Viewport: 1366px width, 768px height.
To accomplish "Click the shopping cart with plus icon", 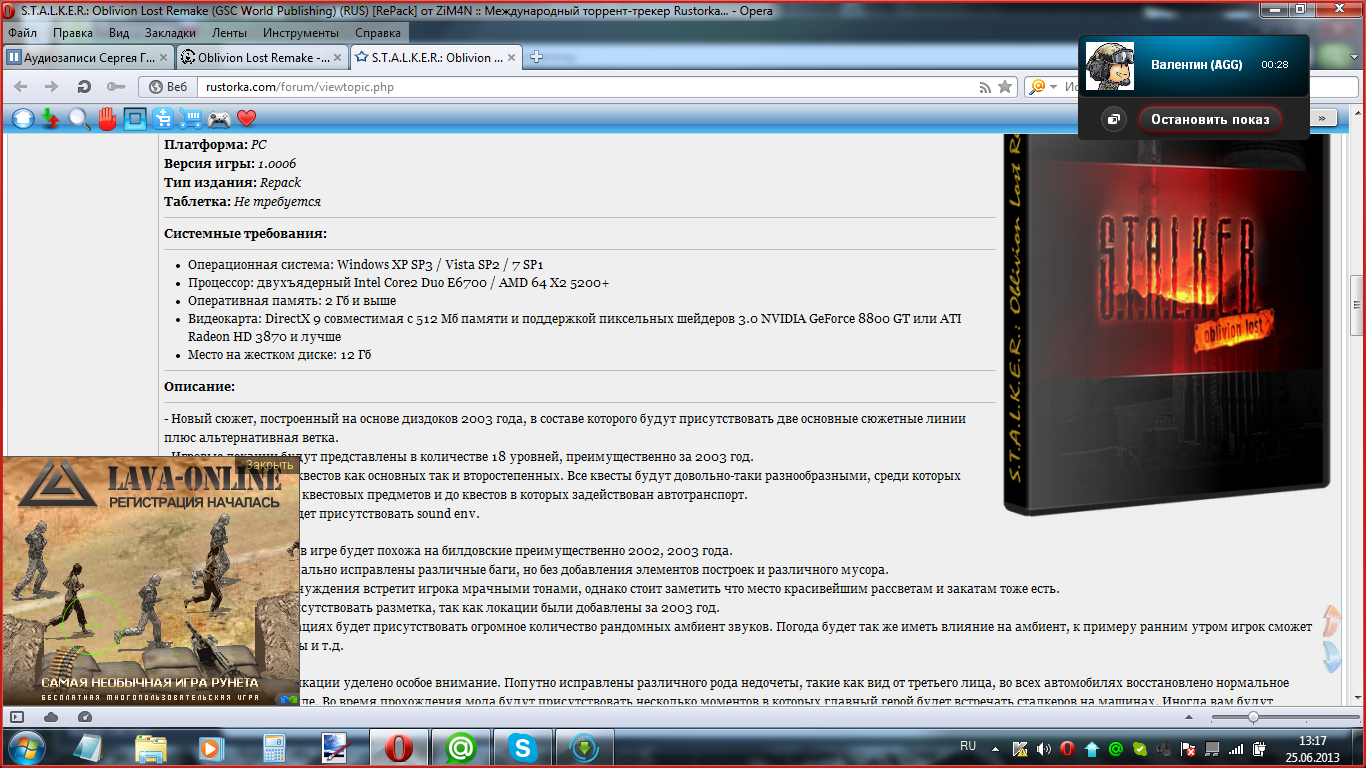I will [x=163, y=119].
